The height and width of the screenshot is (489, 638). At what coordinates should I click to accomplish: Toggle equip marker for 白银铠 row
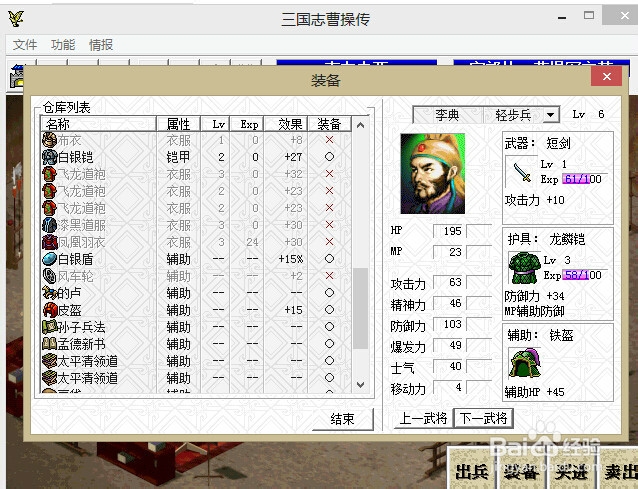click(x=329, y=157)
